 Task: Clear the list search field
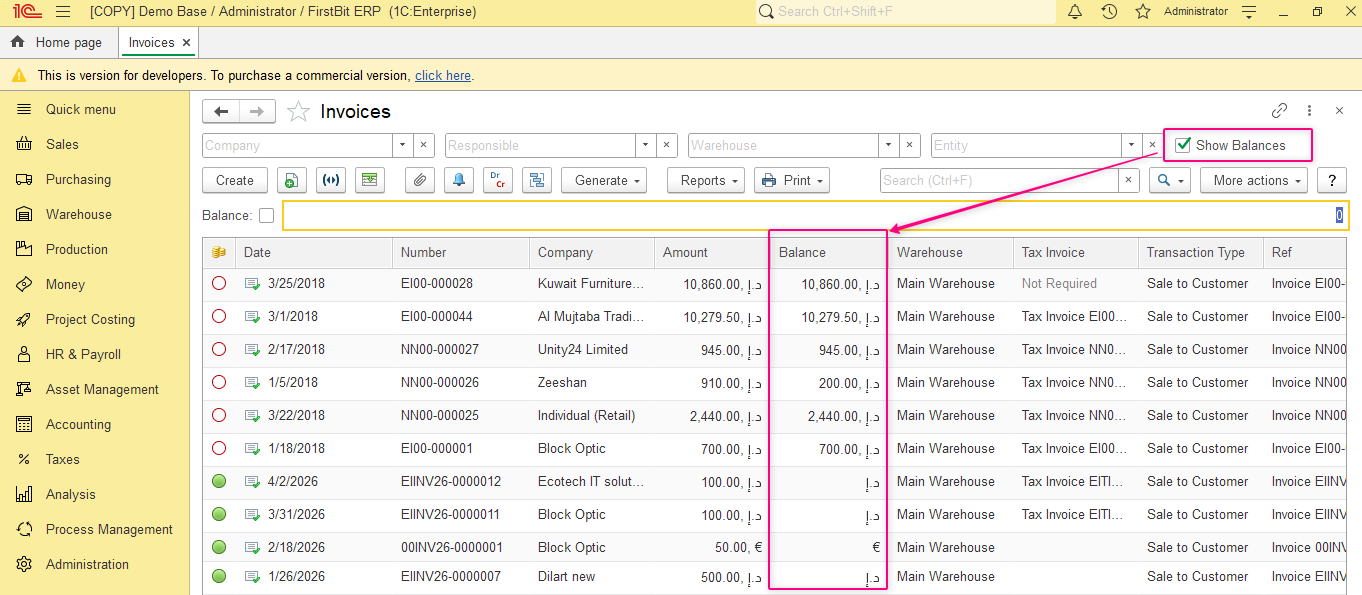pos(1129,180)
